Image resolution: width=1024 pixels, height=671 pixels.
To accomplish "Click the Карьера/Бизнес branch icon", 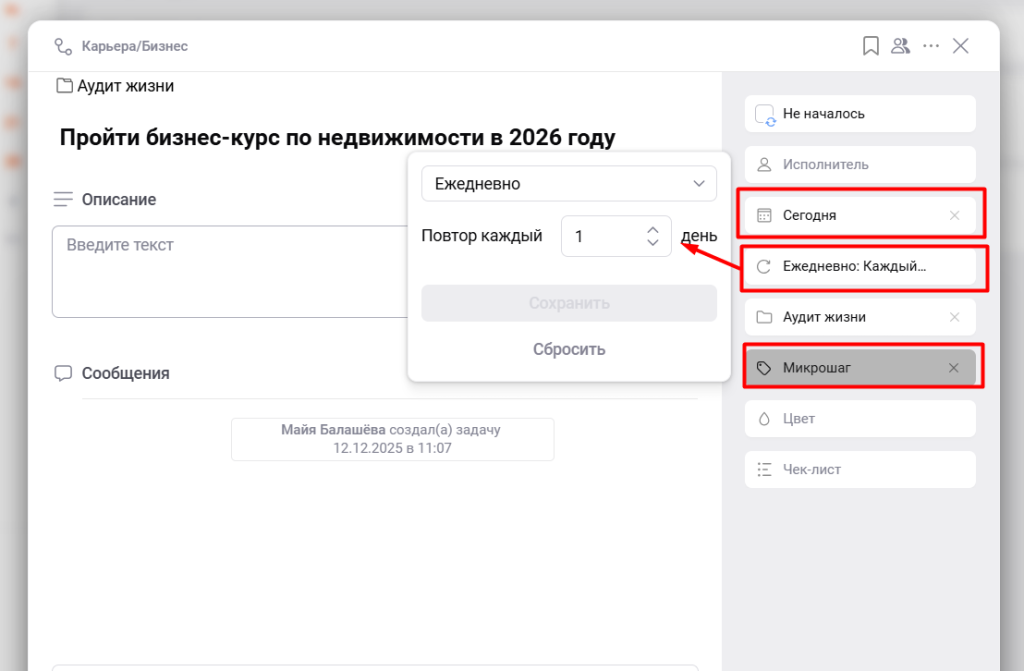I will (x=64, y=46).
